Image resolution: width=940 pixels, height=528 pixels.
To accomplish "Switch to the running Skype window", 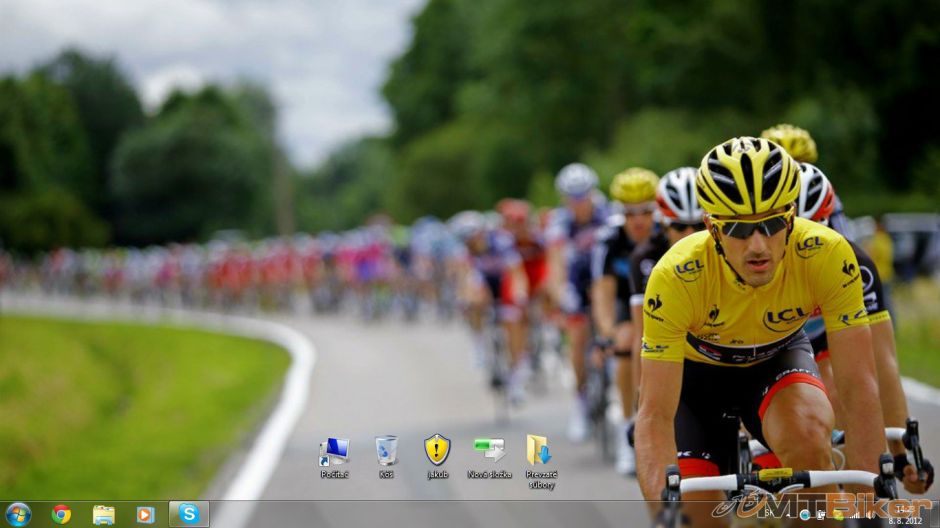I will 189,514.
